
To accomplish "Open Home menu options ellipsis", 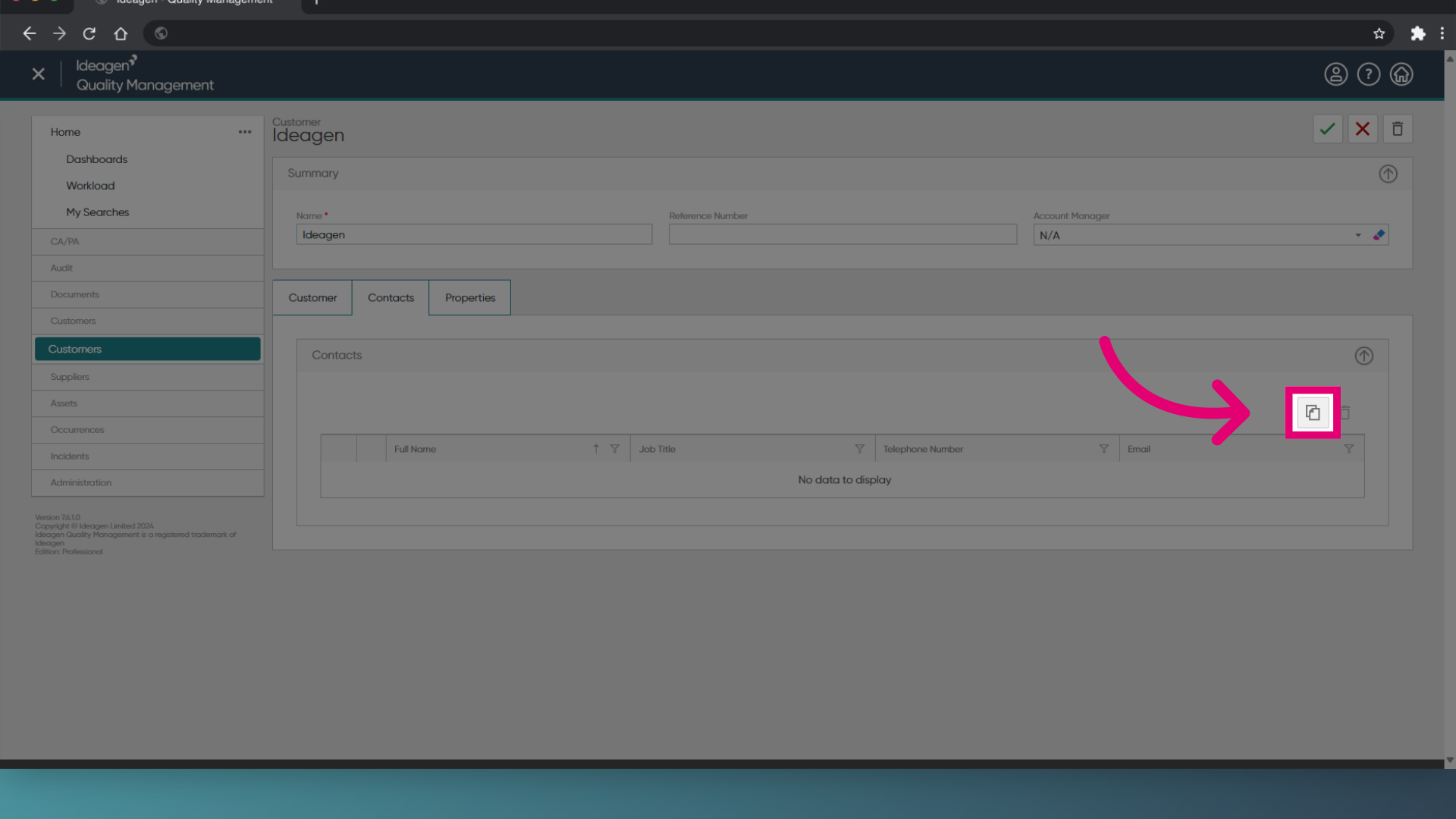I will tap(245, 132).
